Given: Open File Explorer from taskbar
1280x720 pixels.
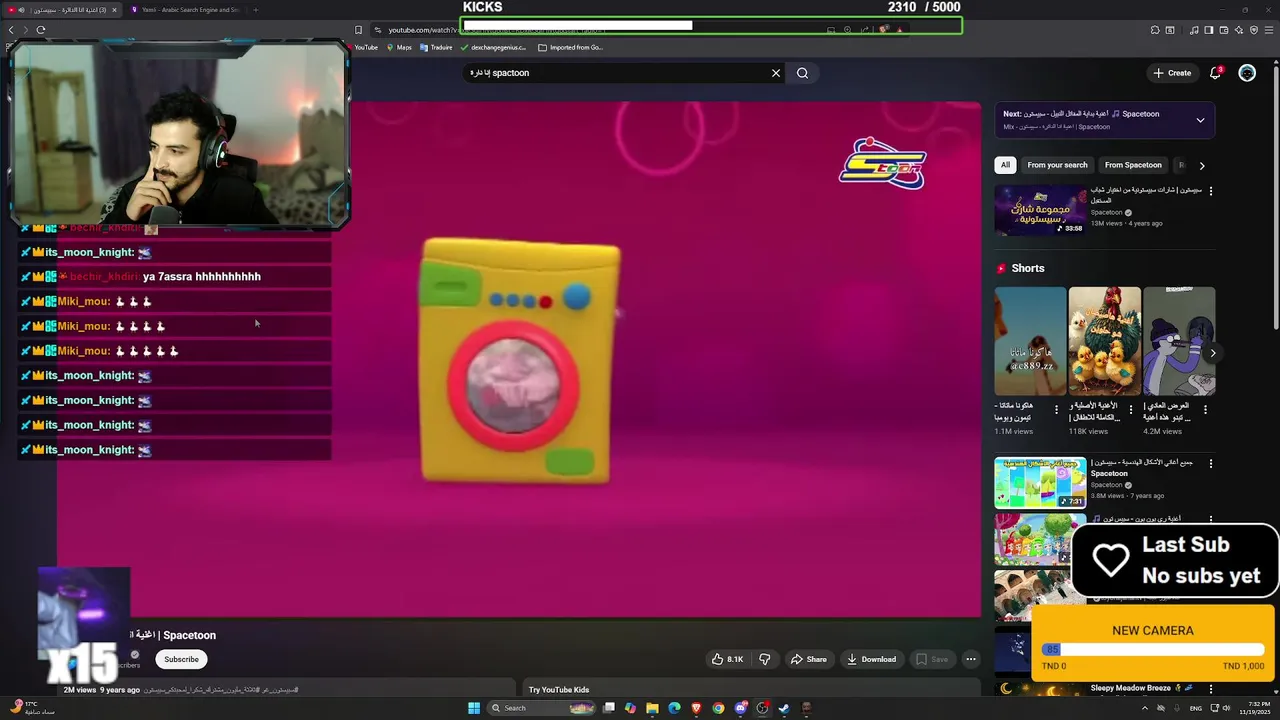Looking at the screenshot, I should [x=652, y=708].
